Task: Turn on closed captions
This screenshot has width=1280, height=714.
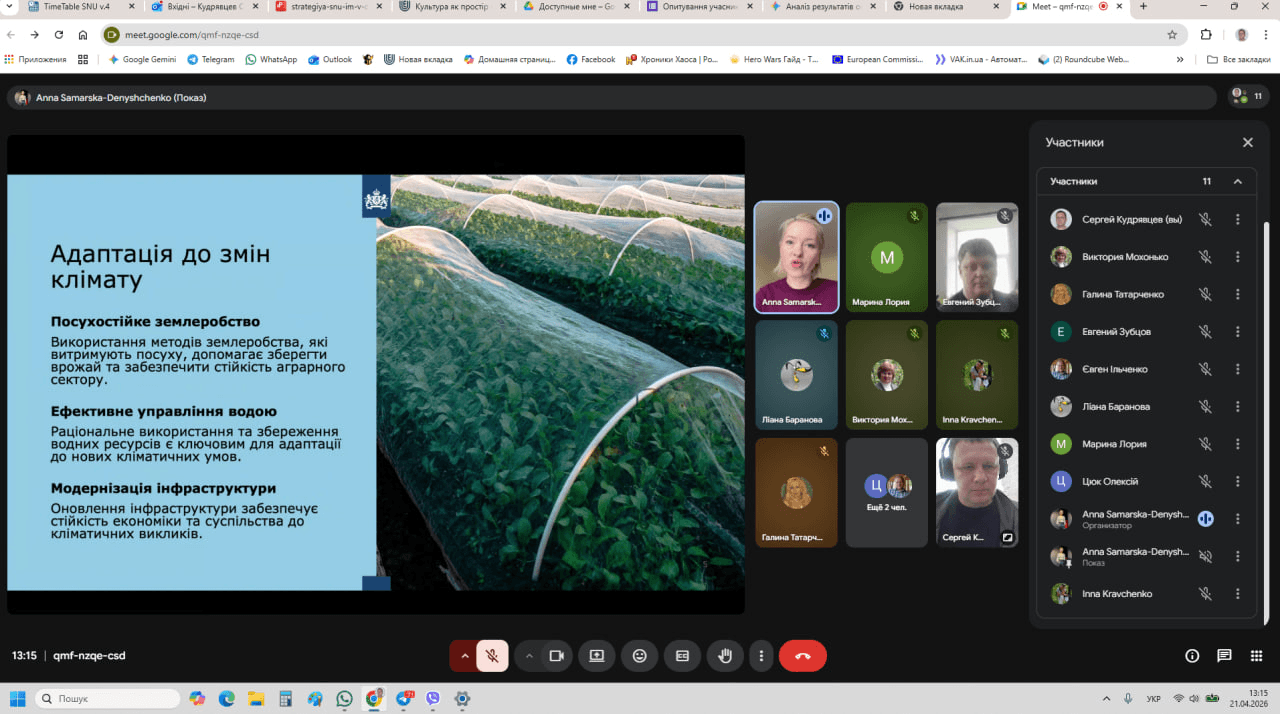Action: click(x=682, y=656)
